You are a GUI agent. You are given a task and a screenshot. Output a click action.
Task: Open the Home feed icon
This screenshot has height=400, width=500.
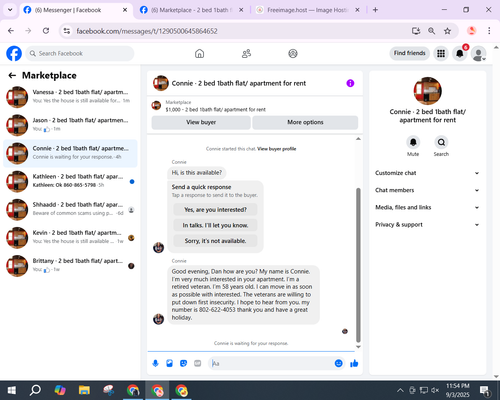coord(199,53)
